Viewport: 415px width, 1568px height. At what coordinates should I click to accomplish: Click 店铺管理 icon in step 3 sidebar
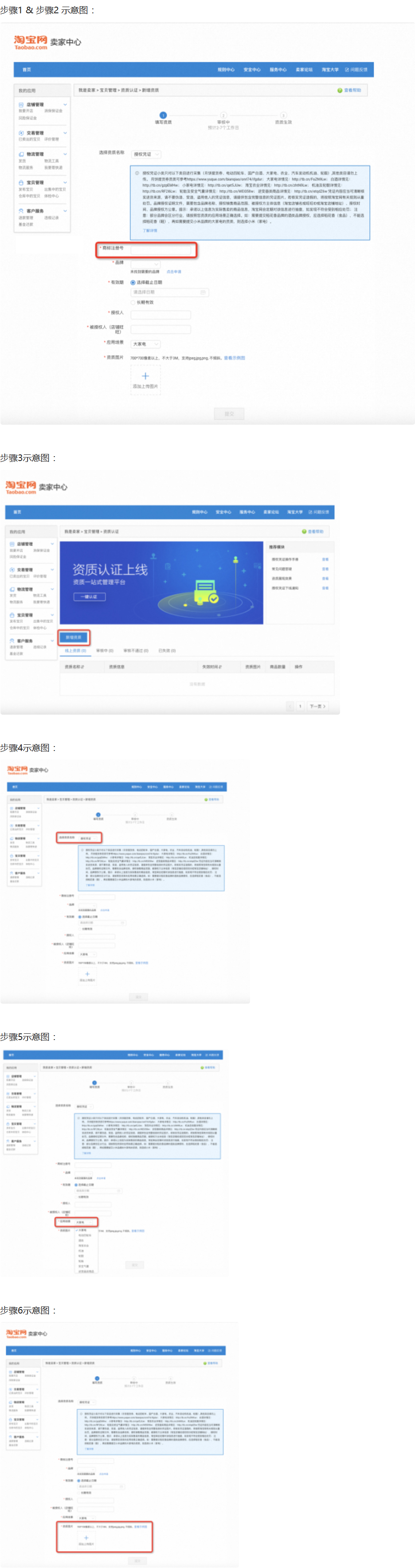12,544
